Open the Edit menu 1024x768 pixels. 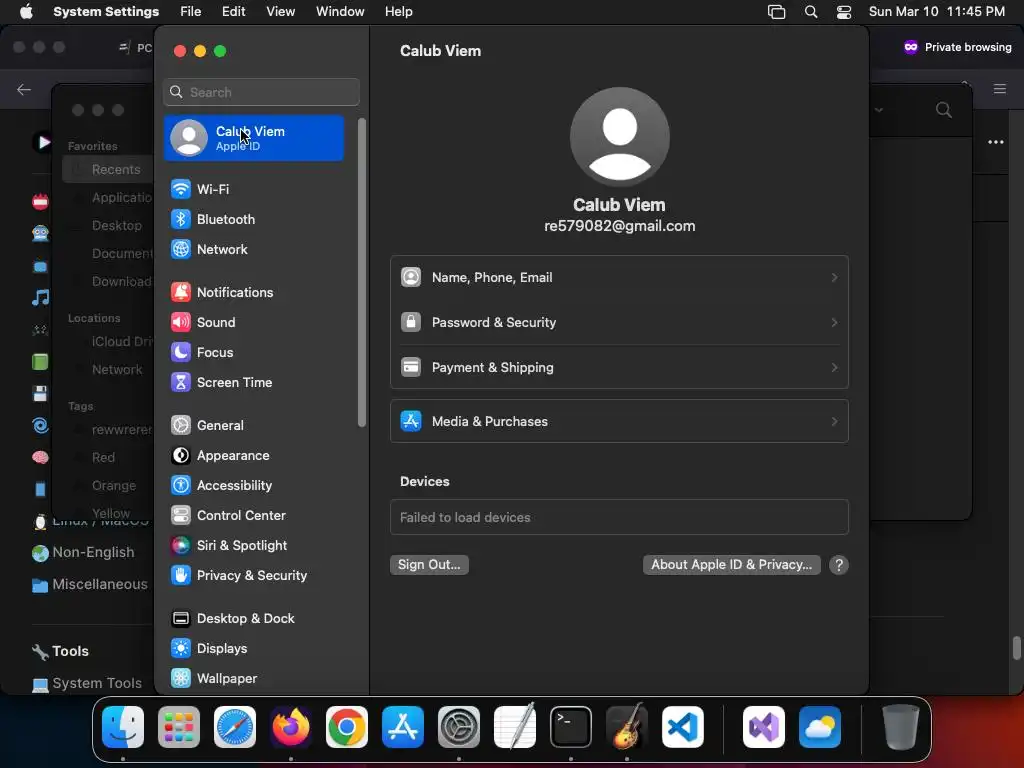tap(233, 12)
